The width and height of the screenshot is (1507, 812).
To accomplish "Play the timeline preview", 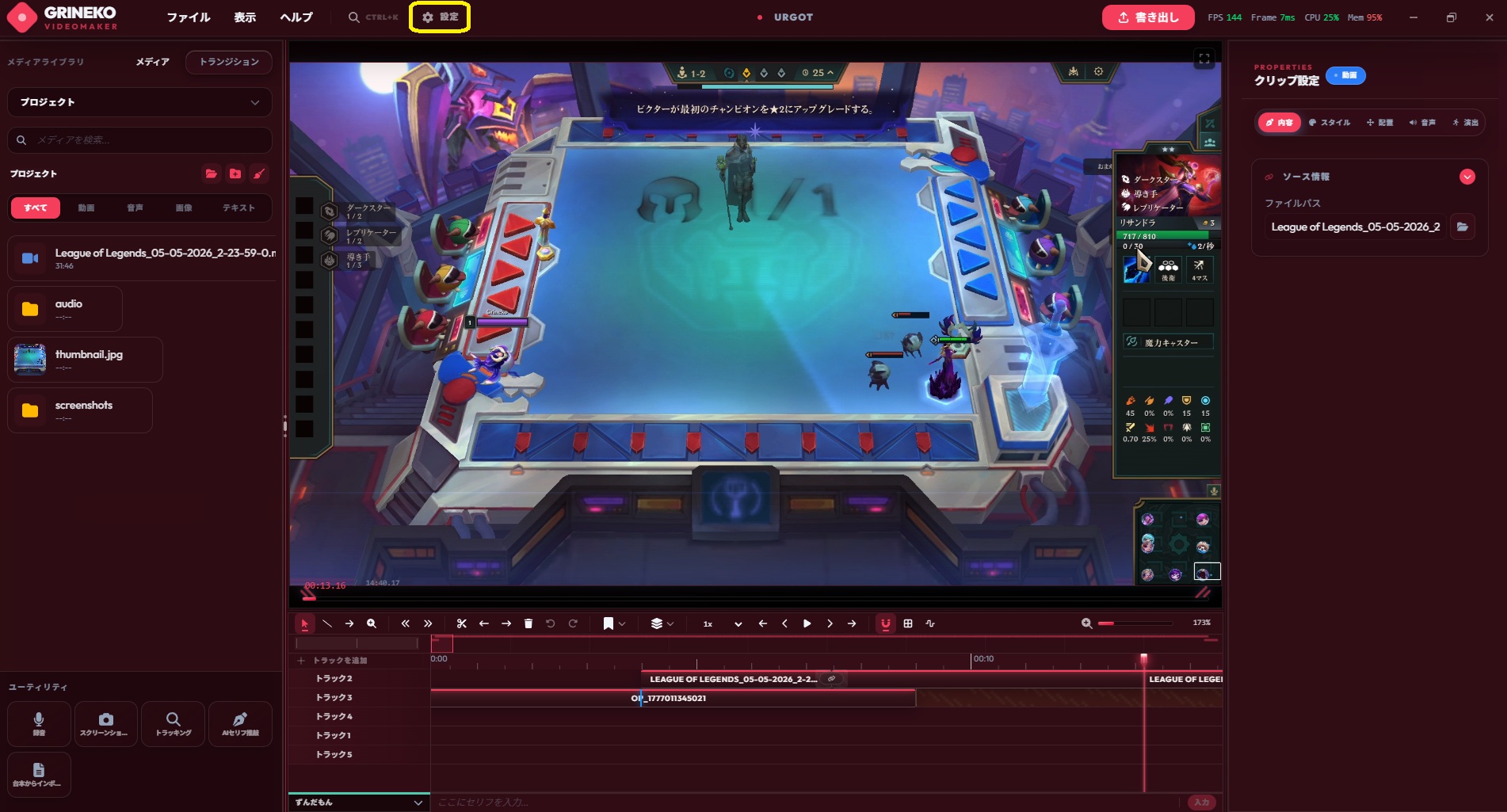I will click(807, 624).
